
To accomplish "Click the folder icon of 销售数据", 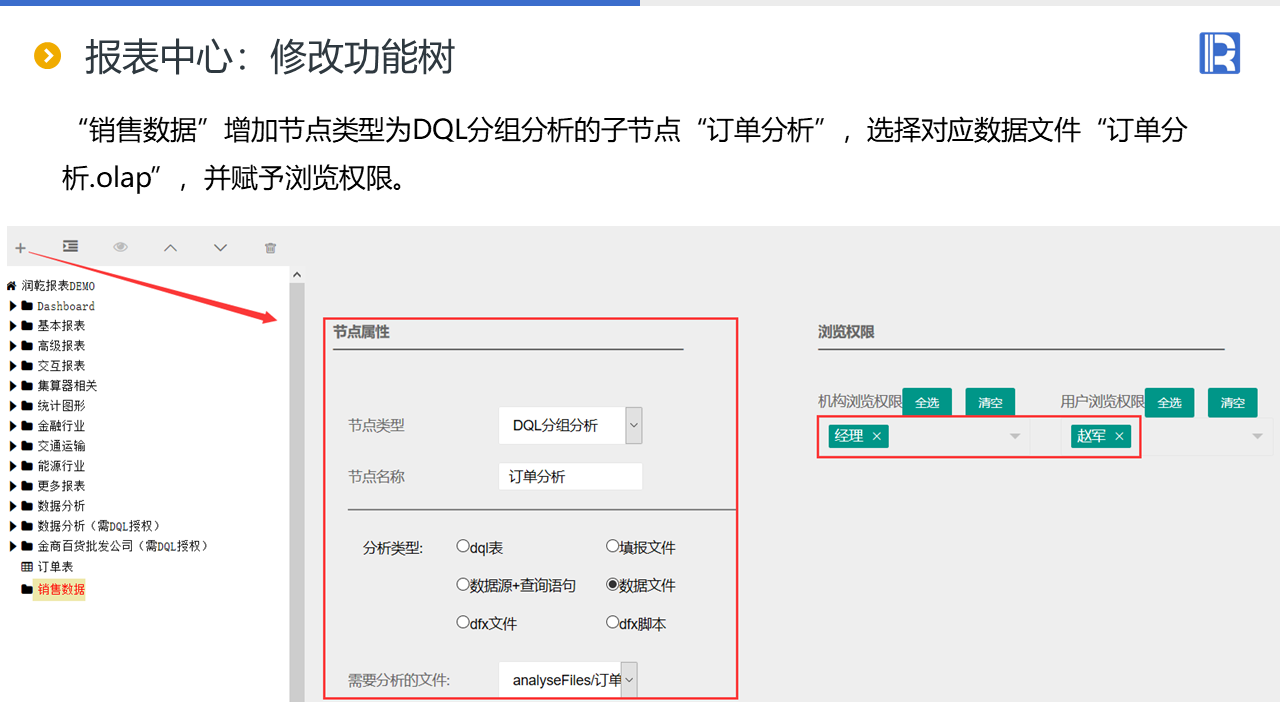I will click(x=27, y=589).
